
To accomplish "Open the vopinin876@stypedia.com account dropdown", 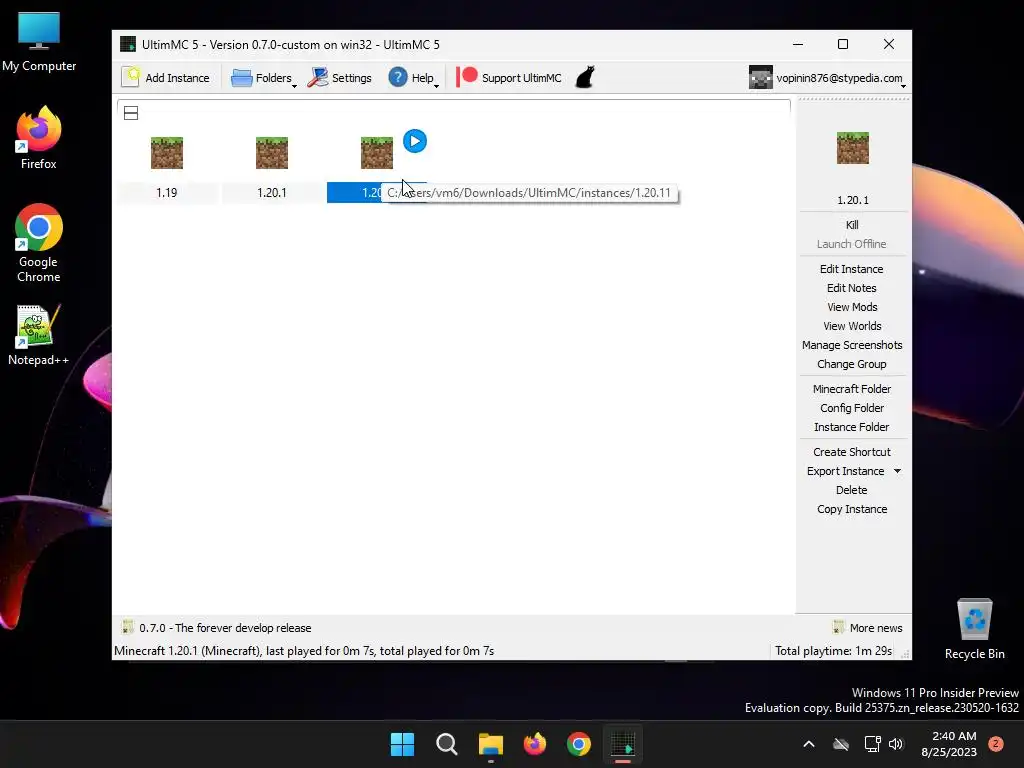I will [x=827, y=78].
